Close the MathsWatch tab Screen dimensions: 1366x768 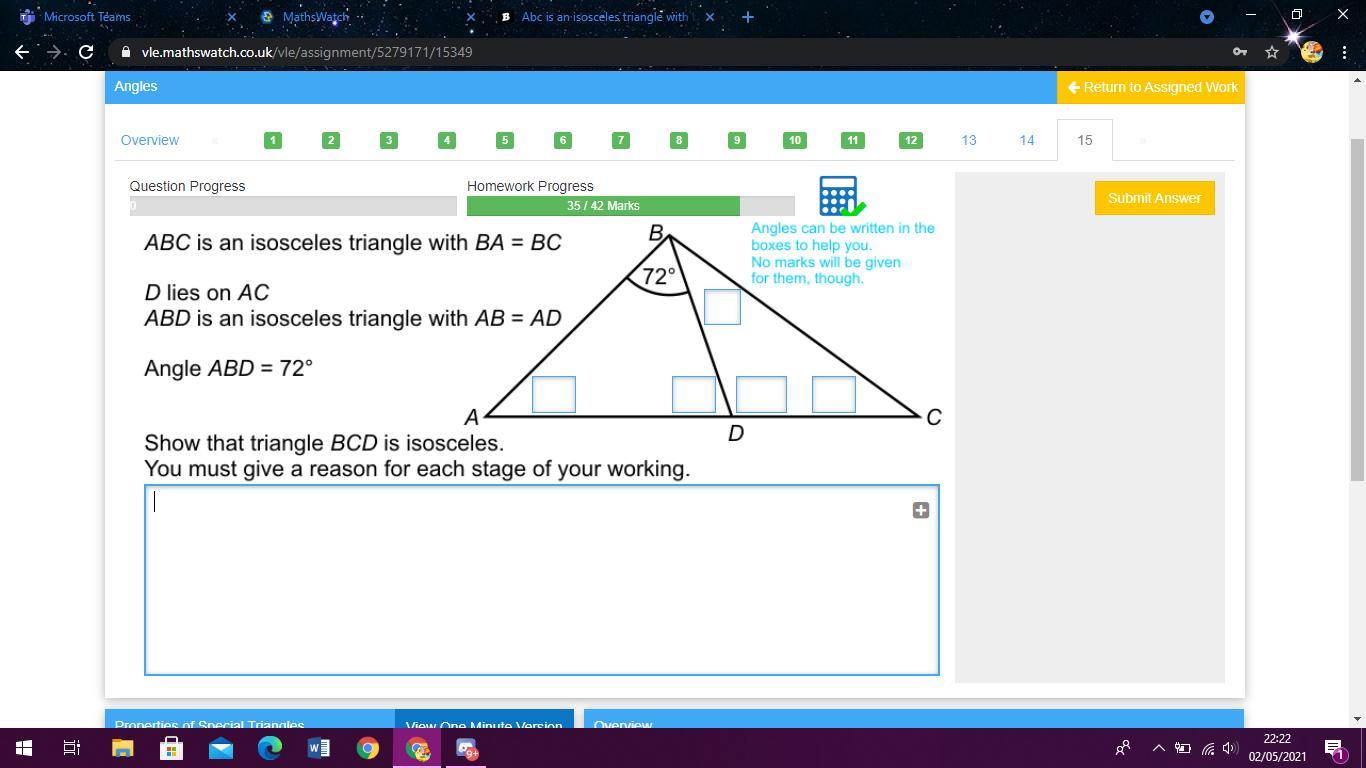click(471, 17)
